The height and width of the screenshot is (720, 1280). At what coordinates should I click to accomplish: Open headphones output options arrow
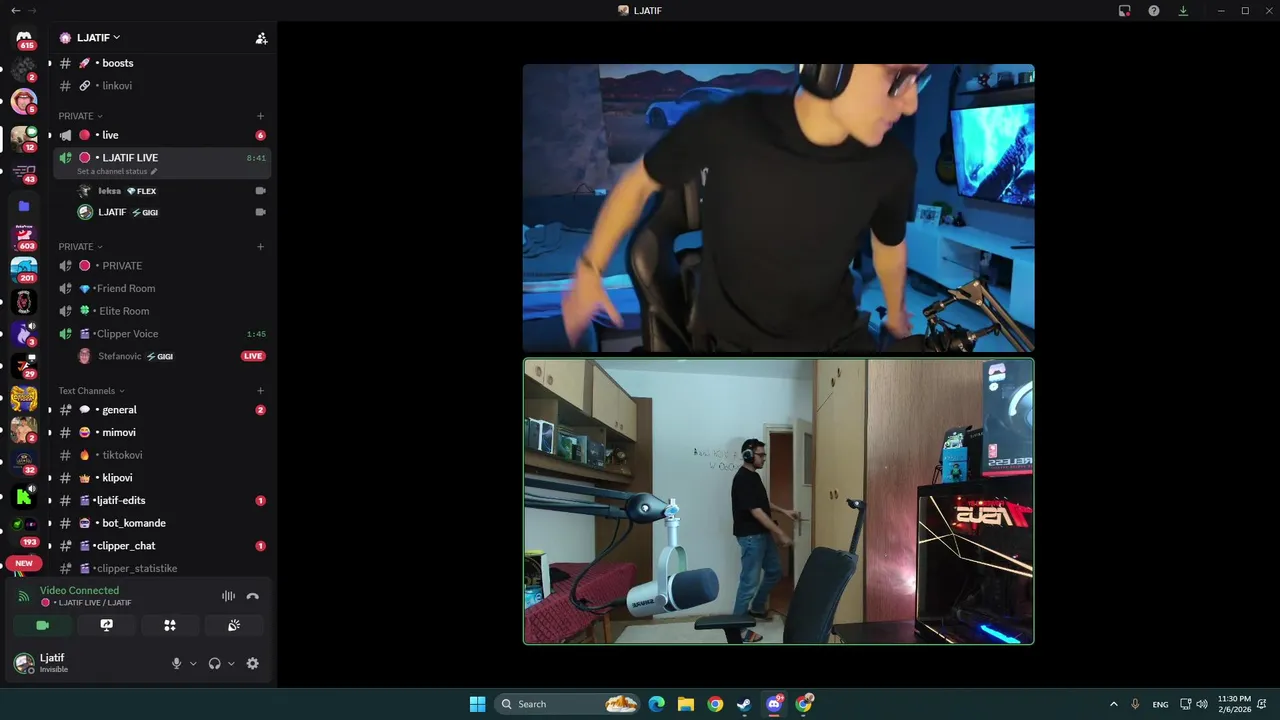coord(231,663)
